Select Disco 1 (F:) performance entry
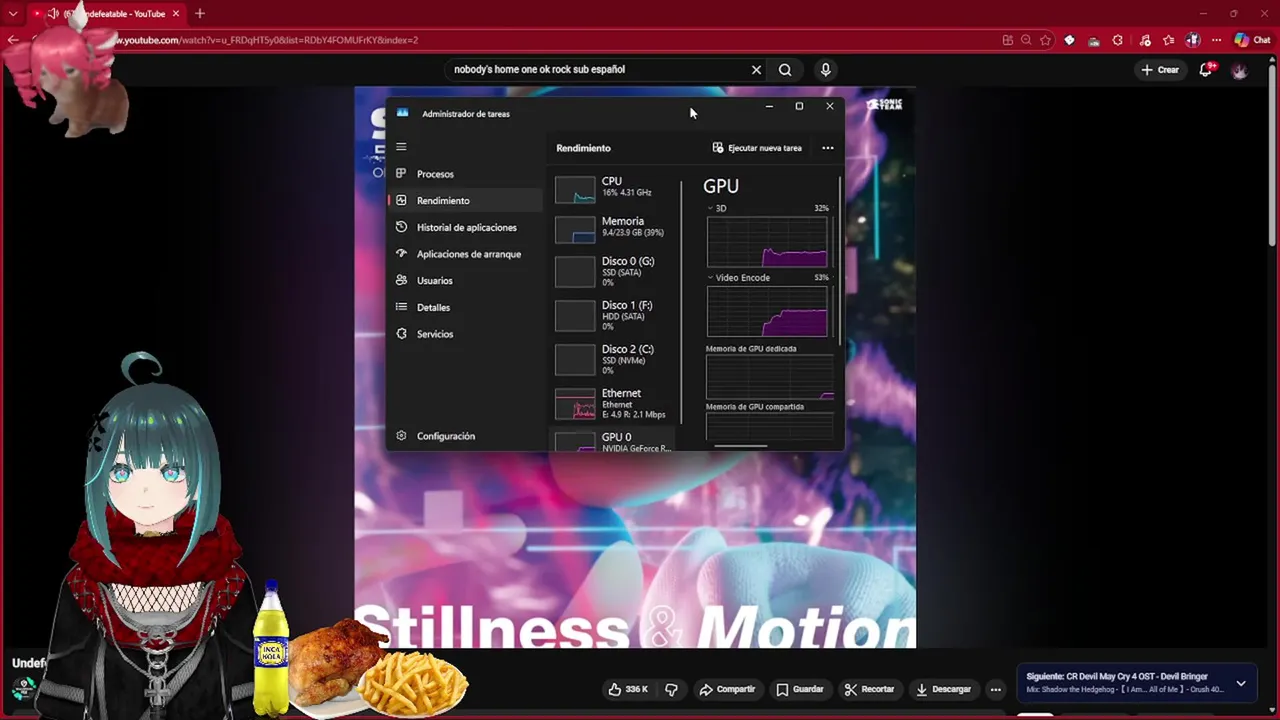 (614, 316)
